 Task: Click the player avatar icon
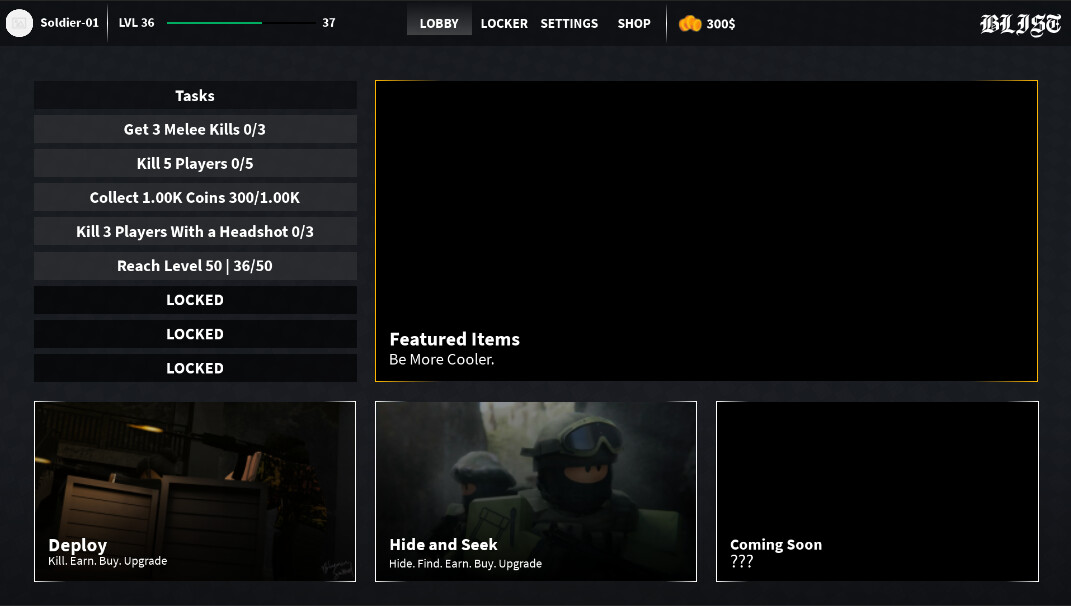pos(20,22)
